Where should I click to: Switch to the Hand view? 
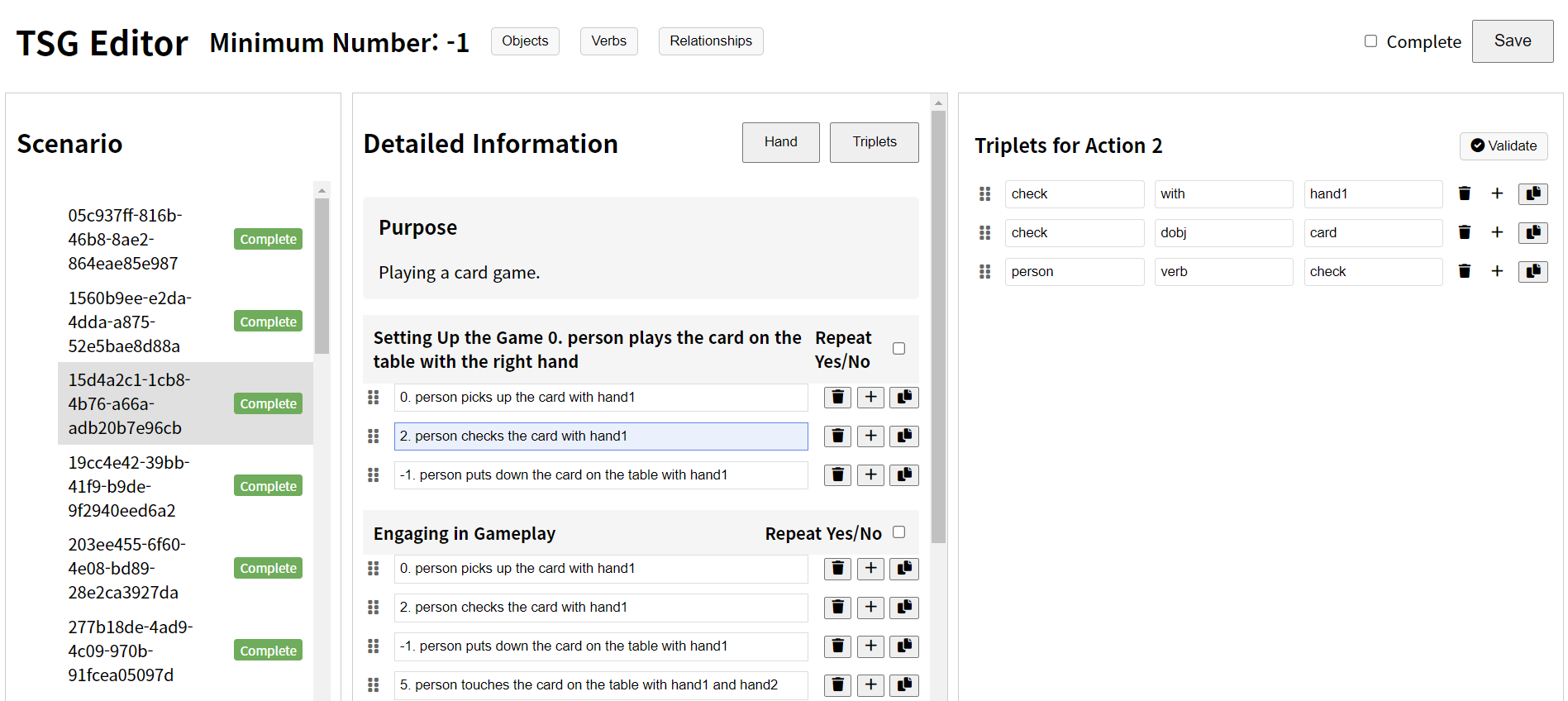pyautogui.click(x=780, y=142)
